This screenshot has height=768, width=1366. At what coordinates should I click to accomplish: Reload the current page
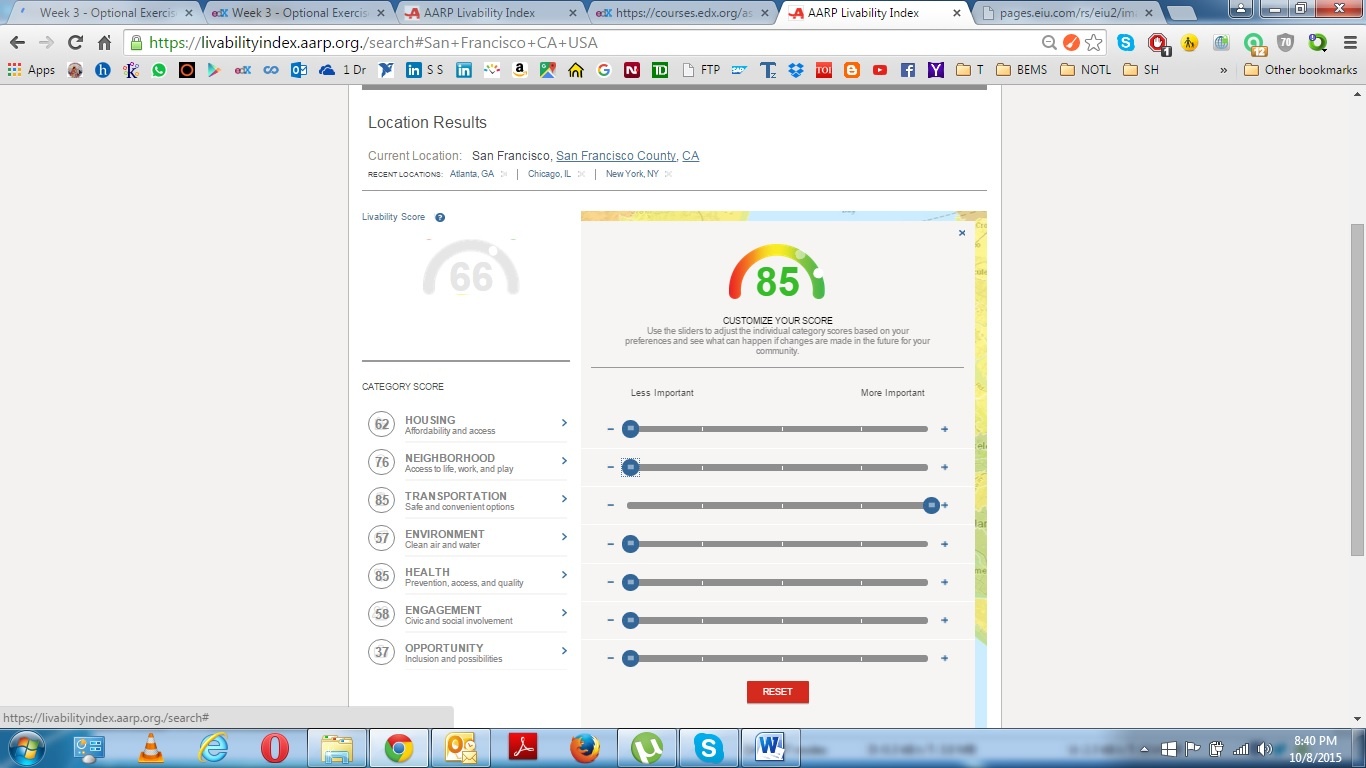75,43
